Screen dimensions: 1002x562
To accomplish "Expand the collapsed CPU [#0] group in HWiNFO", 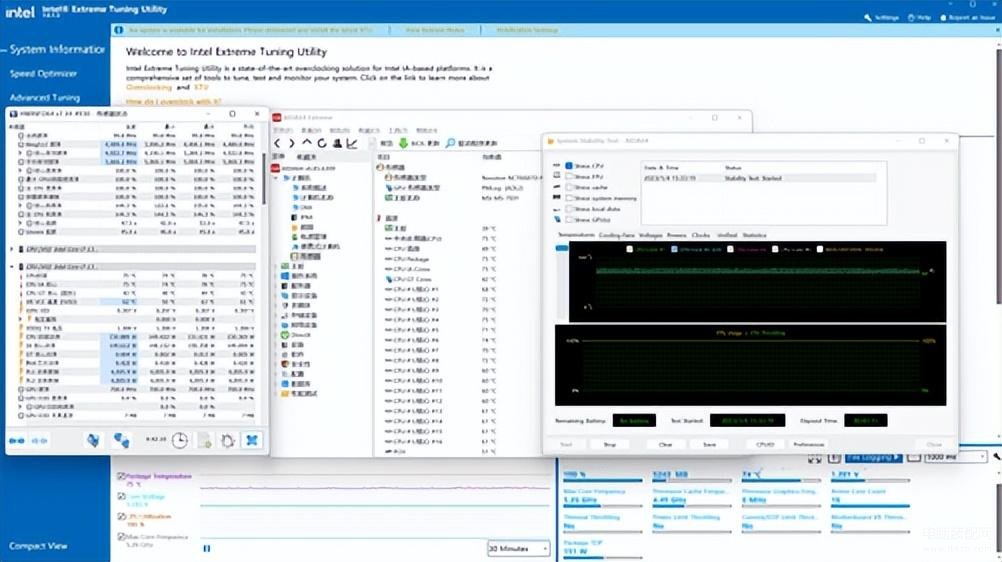I will pos(12,249).
